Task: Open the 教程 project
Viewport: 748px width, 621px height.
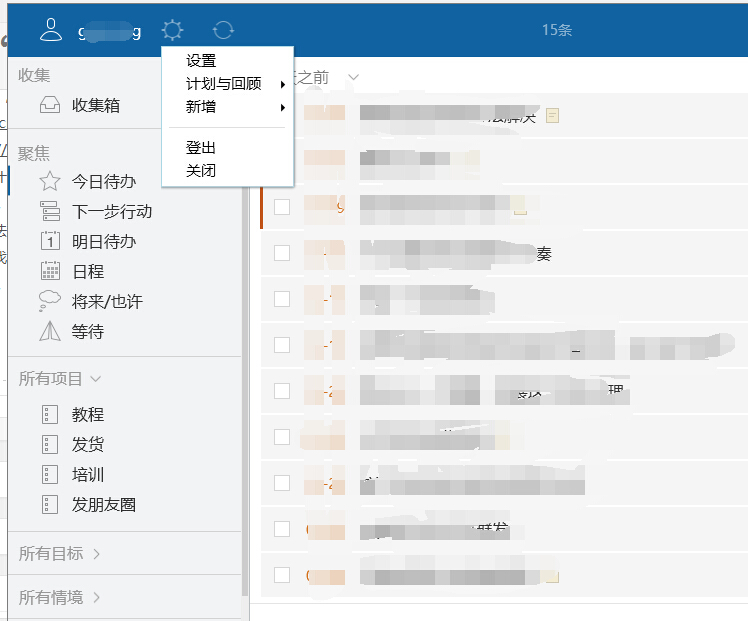Action: 87,415
